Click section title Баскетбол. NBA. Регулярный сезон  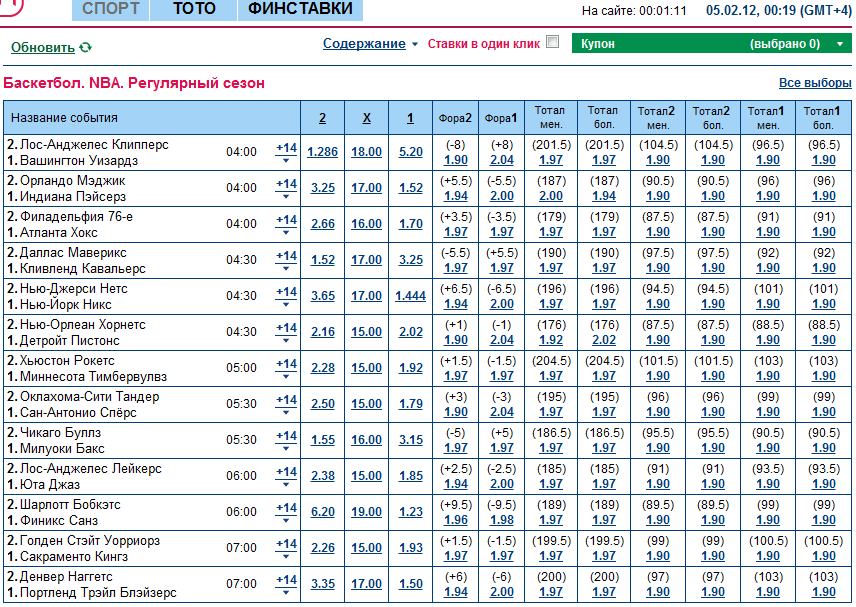pos(134,84)
